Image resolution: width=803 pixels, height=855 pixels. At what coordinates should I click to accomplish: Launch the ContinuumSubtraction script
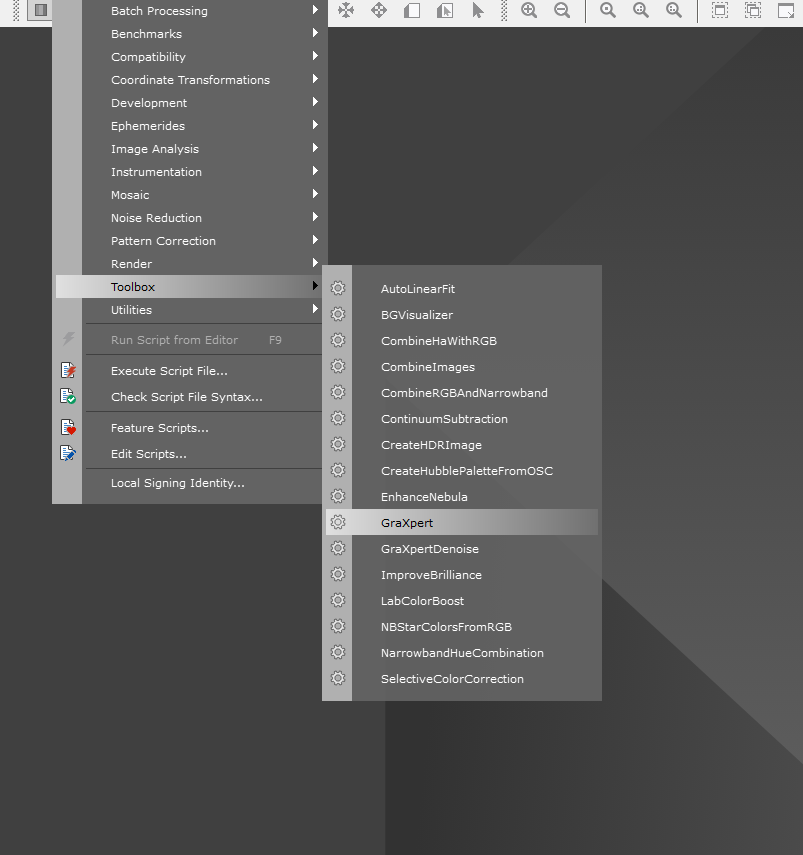462,419
